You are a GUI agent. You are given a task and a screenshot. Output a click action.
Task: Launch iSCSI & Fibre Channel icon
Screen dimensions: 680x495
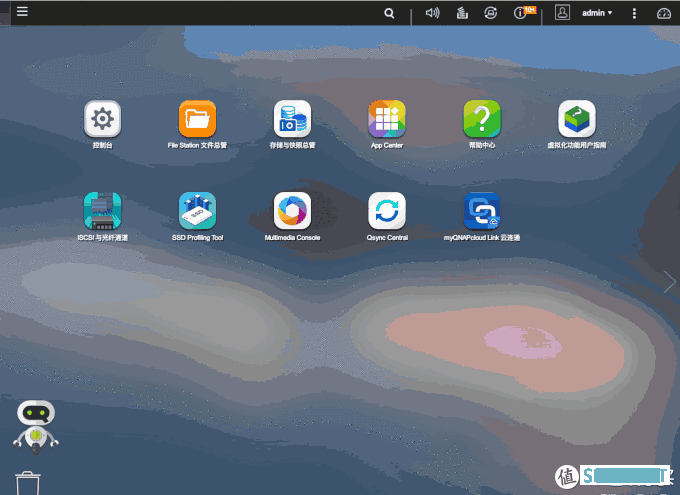pos(102,211)
